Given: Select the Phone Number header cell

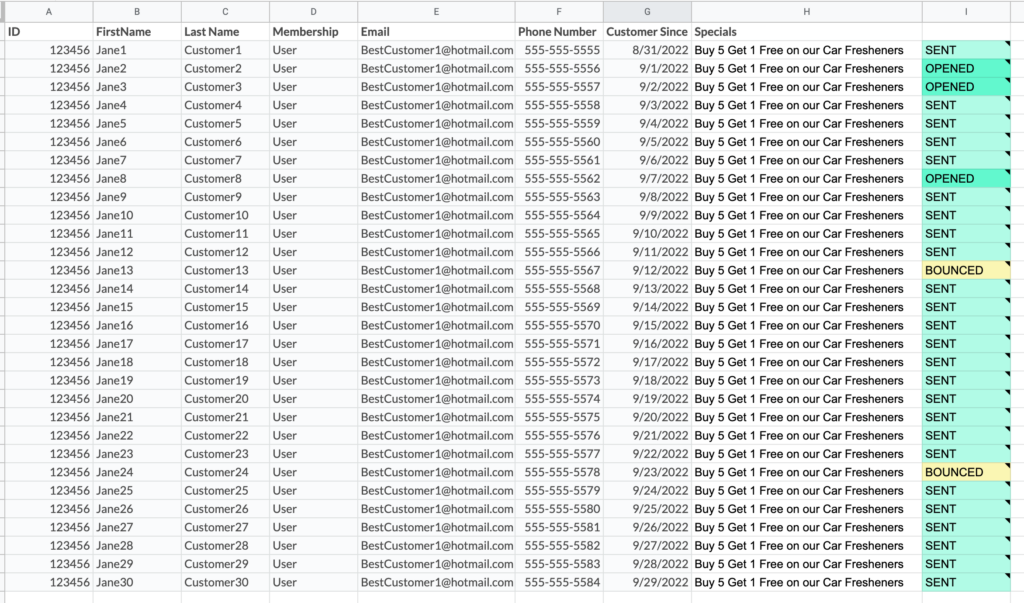Looking at the screenshot, I should click(558, 31).
